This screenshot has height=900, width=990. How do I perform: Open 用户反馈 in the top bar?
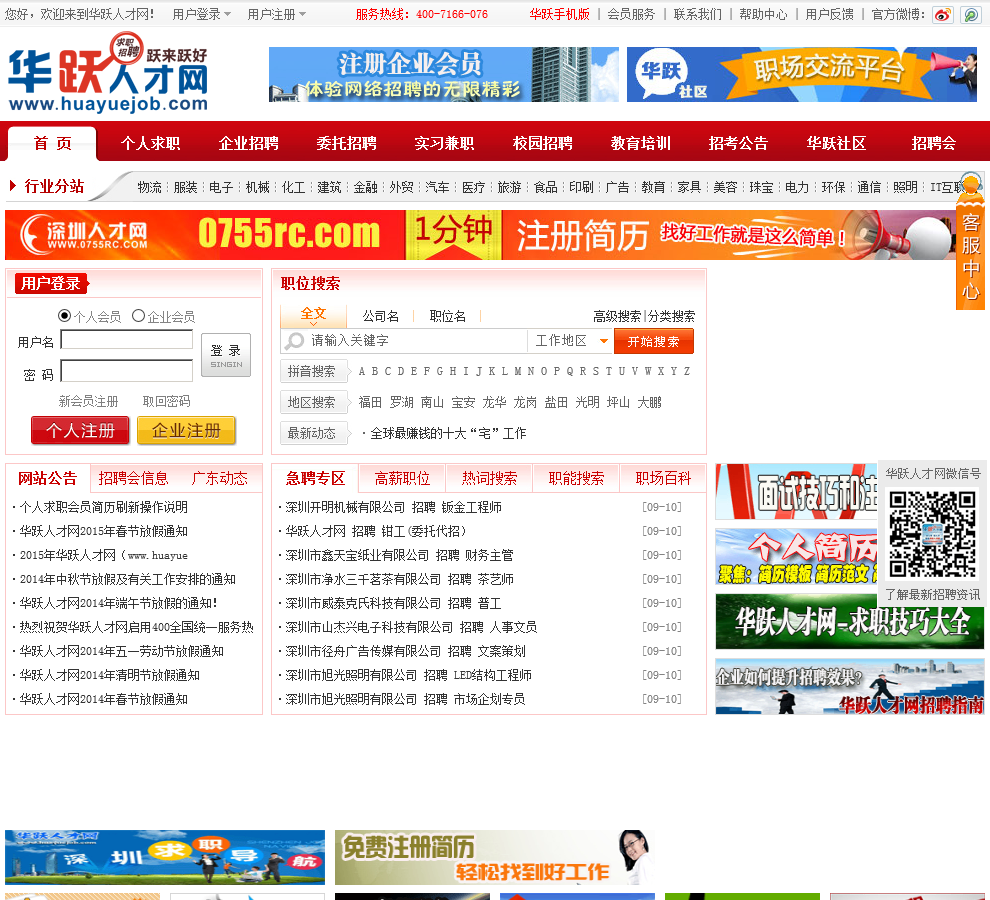click(x=830, y=14)
